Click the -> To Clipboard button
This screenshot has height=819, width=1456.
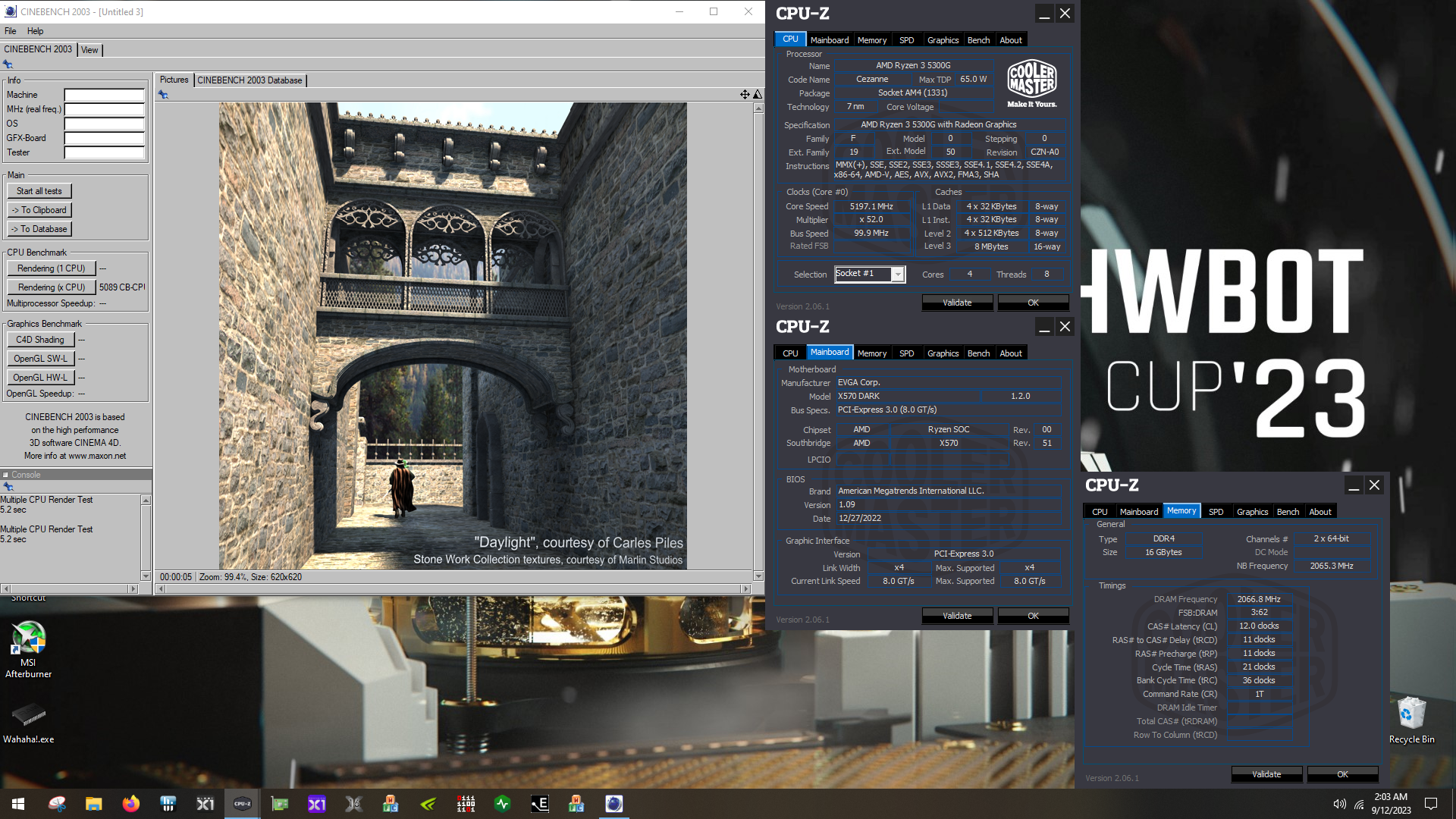39,210
